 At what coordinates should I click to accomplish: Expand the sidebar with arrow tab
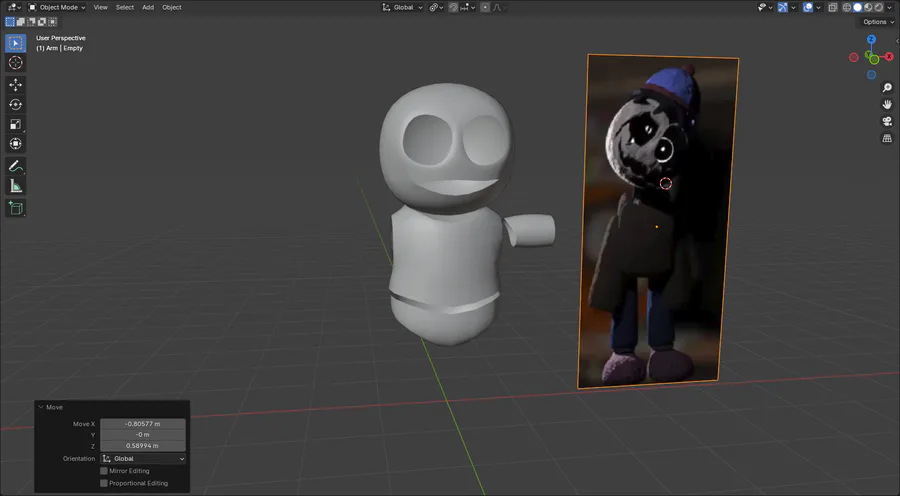[x=897, y=41]
